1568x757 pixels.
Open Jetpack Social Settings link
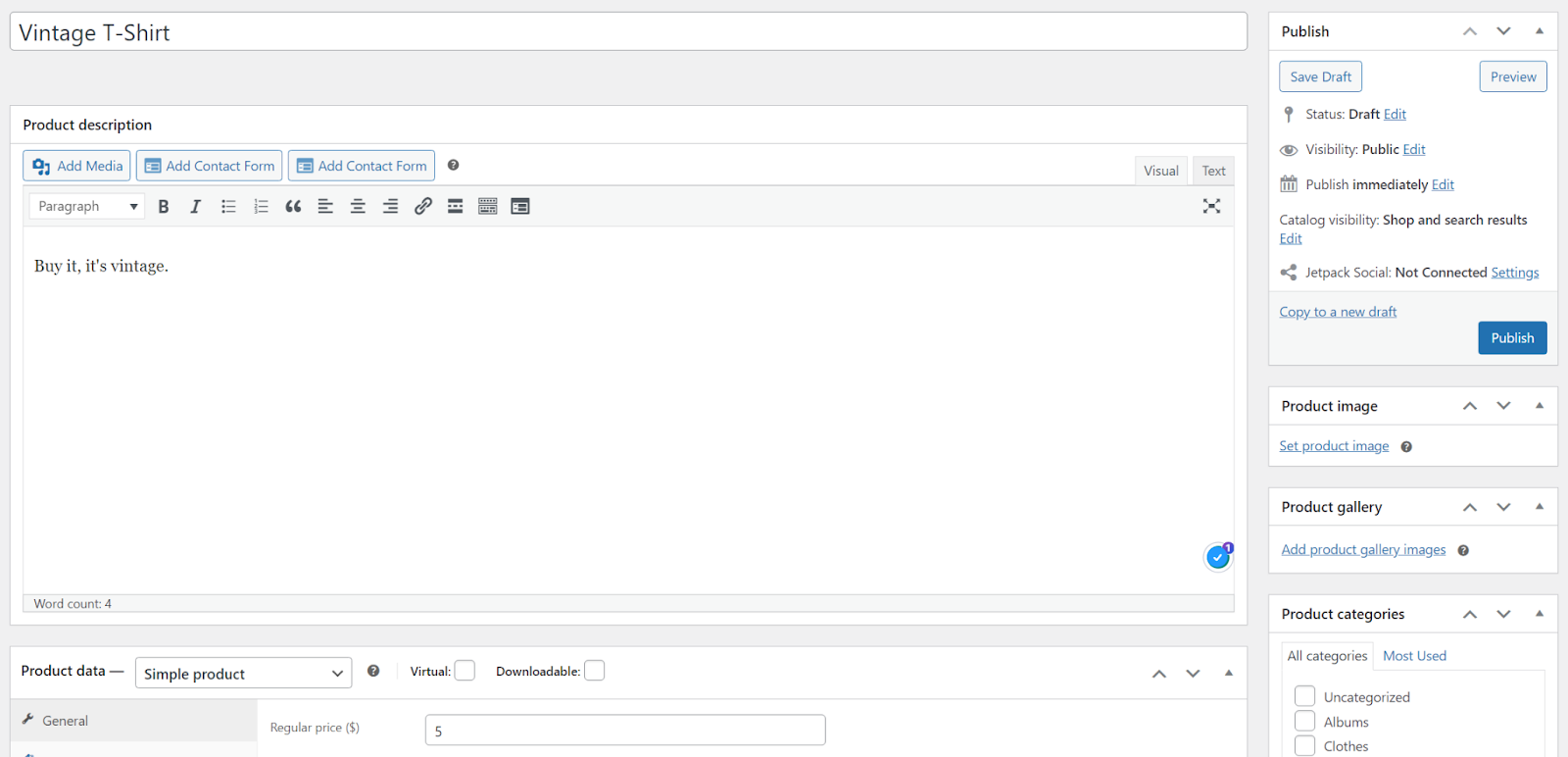click(1515, 273)
